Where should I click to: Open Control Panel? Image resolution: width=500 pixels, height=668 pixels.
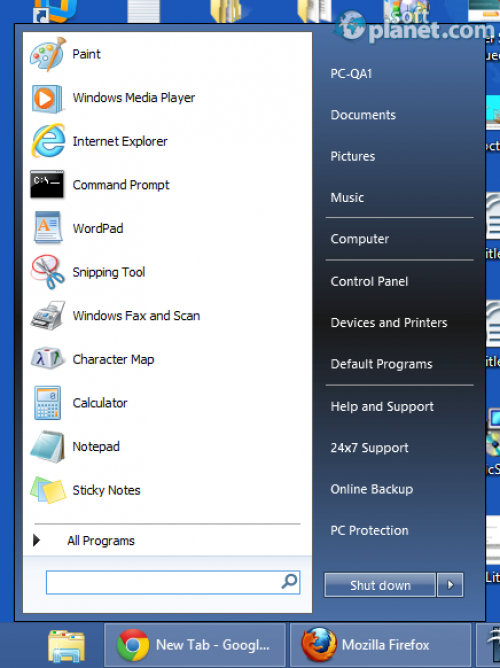(369, 281)
